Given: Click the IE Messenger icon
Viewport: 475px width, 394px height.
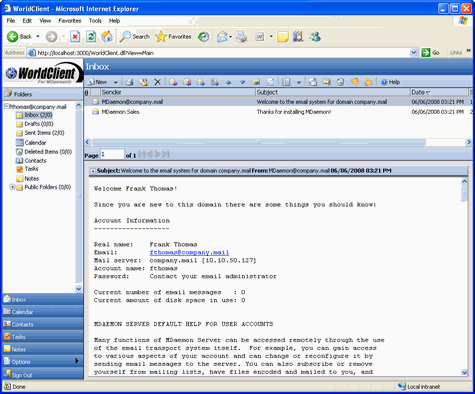Looking at the screenshot, I should point(315,37).
